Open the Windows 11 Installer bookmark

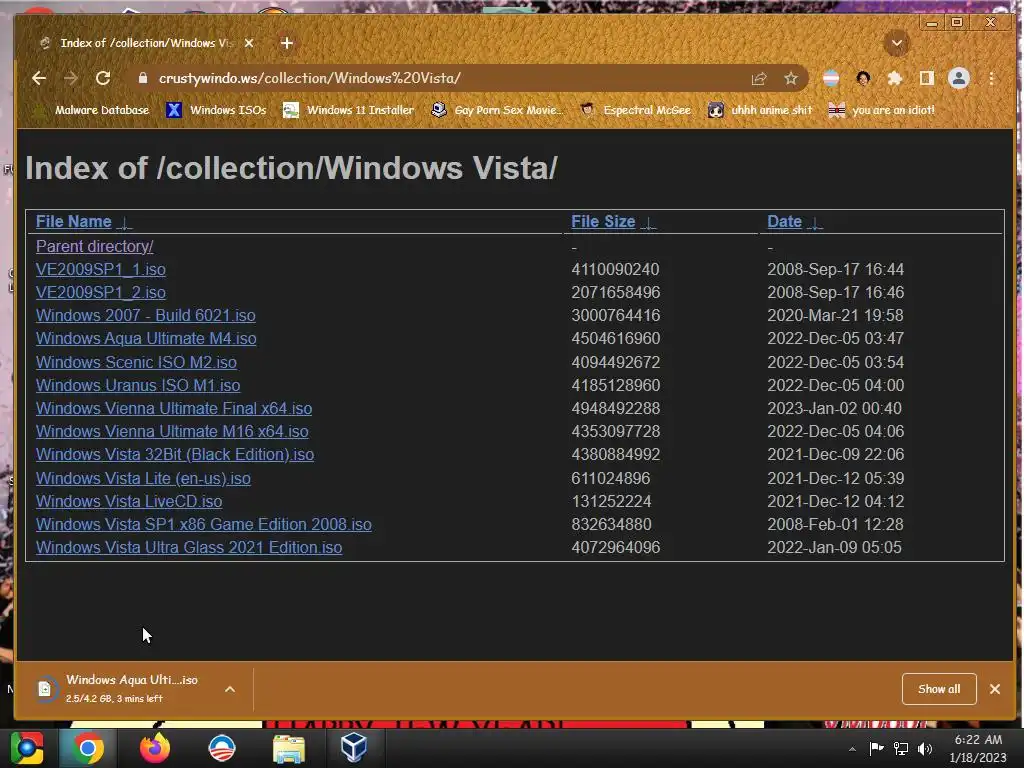point(348,110)
